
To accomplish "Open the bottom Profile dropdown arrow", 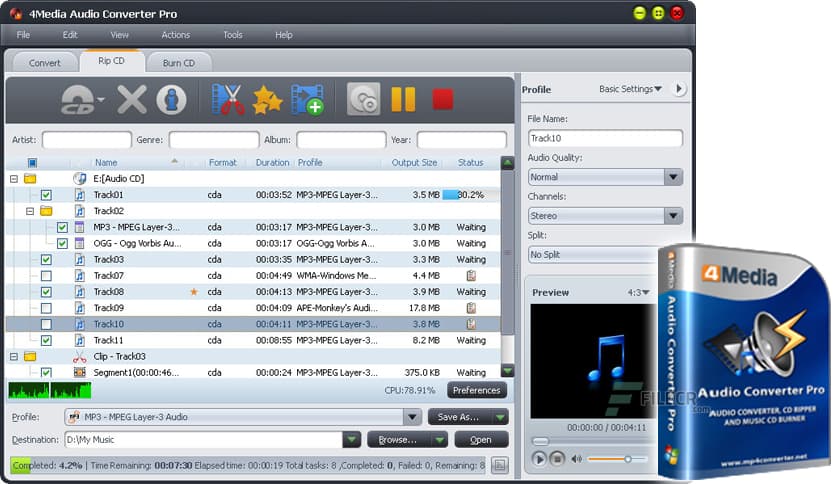I will tap(412, 417).
